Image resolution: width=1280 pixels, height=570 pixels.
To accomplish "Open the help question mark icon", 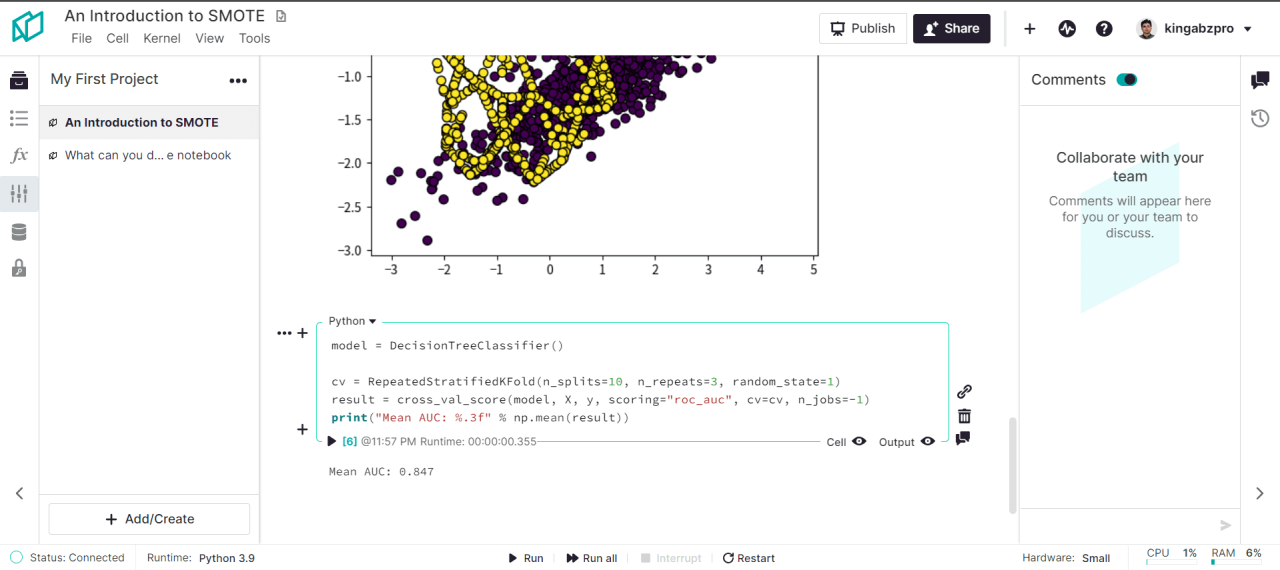I will [x=1104, y=29].
